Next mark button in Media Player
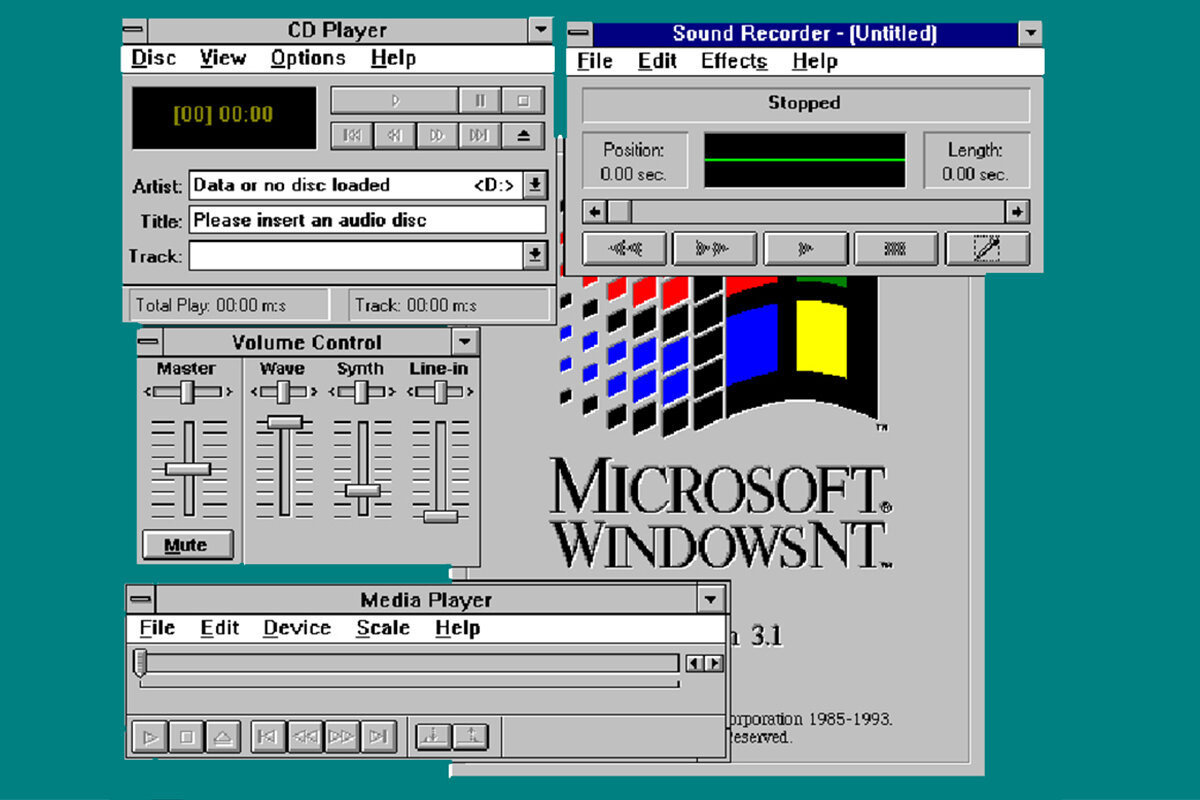1200x800 pixels. [x=378, y=738]
